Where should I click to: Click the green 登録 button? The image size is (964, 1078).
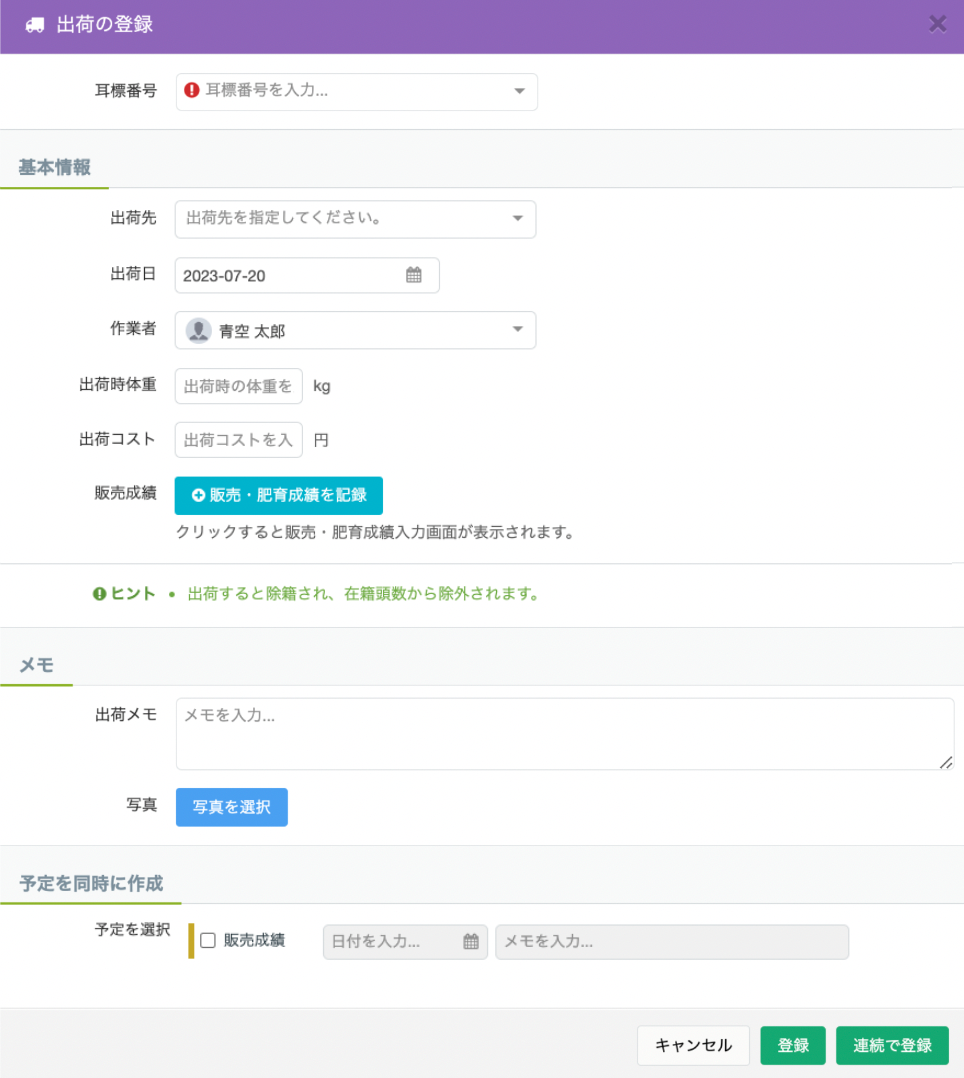coord(793,1045)
